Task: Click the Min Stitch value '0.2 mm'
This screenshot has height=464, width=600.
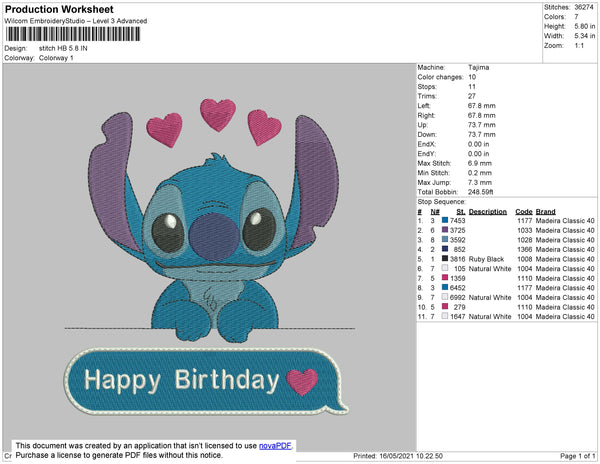Action: pyautogui.click(x=480, y=173)
